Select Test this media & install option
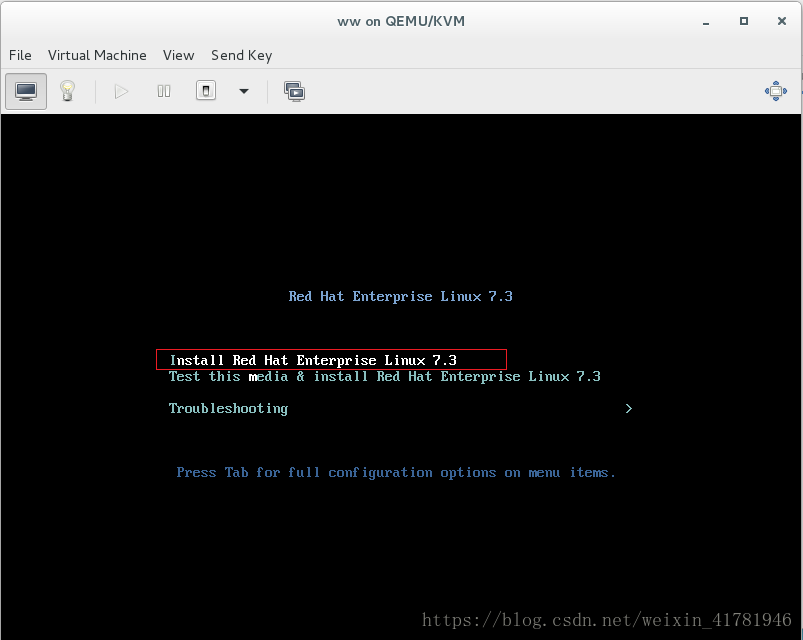 (385, 377)
